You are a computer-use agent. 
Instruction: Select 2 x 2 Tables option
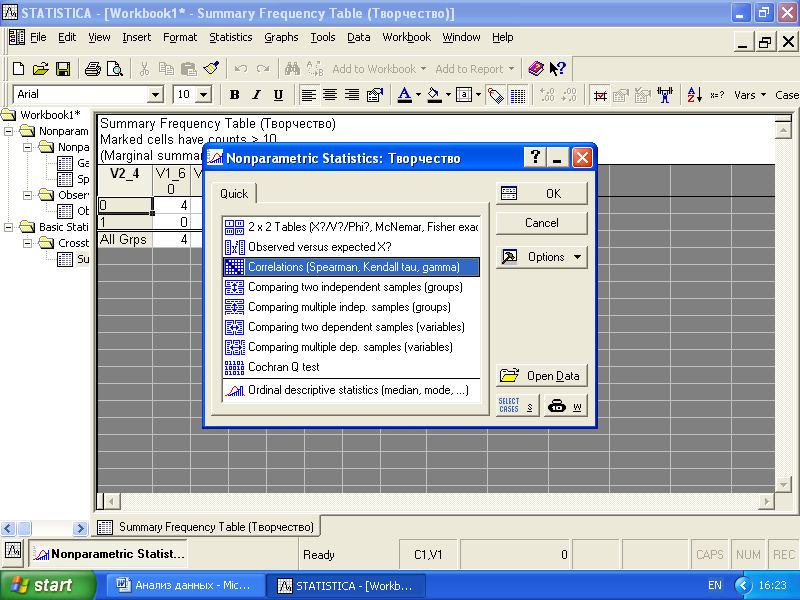352,227
